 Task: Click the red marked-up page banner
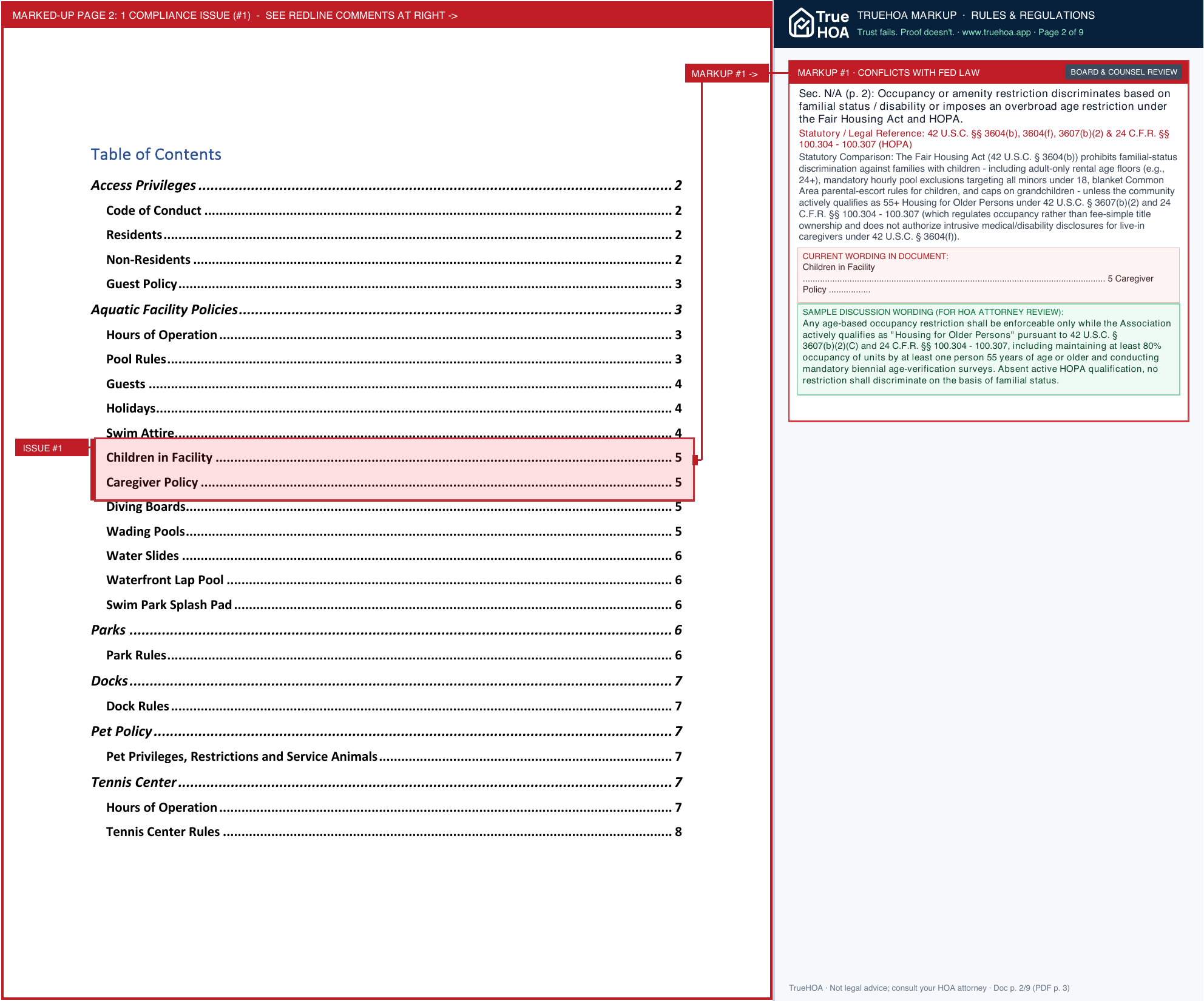click(387, 15)
